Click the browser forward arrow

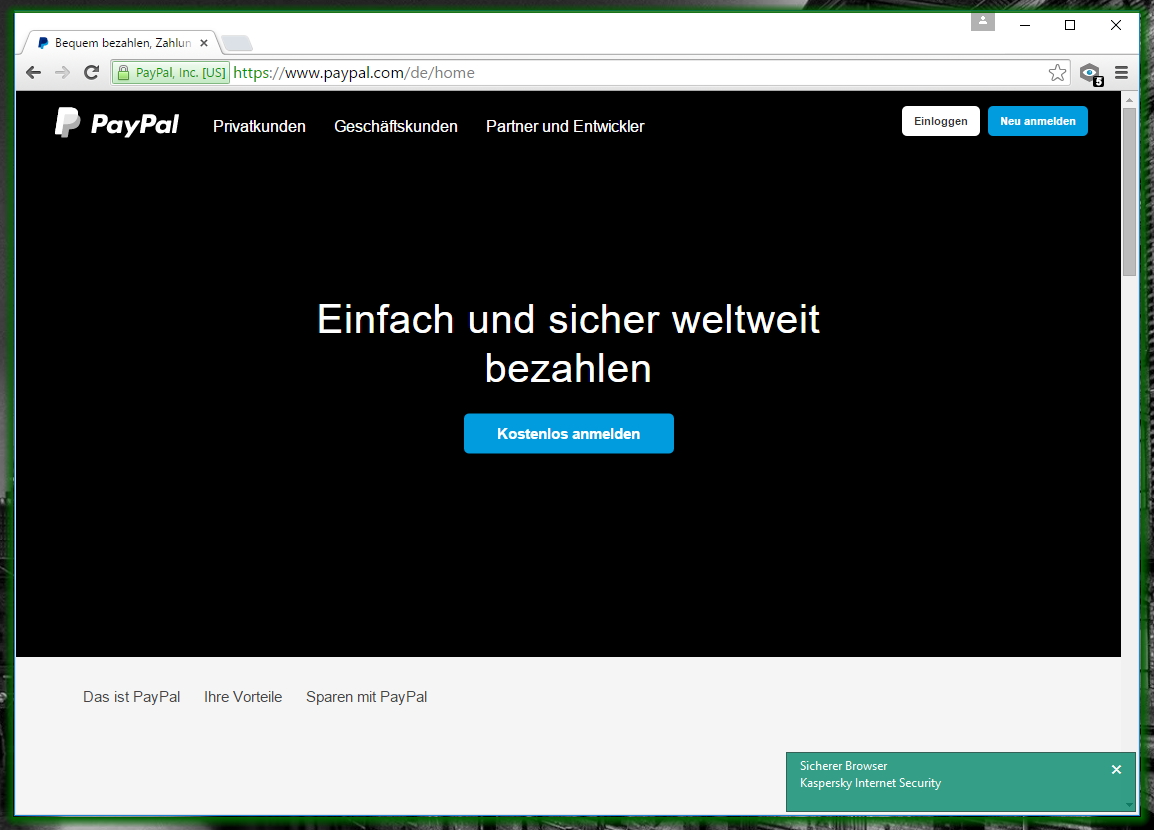pyautogui.click(x=63, y=72)
